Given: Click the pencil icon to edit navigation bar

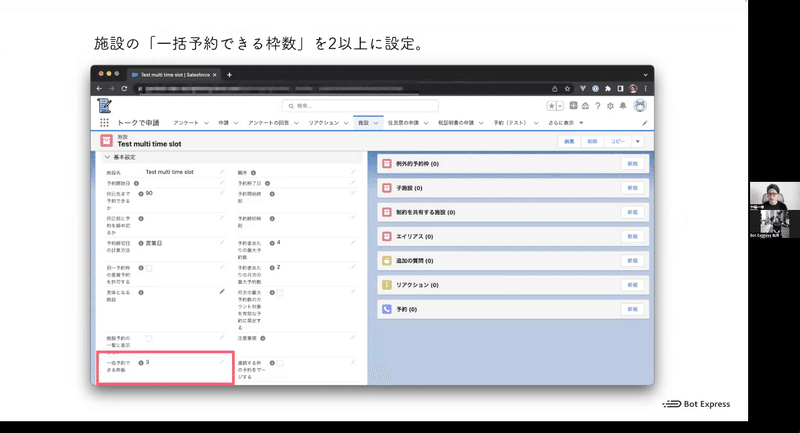Looking at the screenshot, I should pyautogui.click(x=644, y=123).
